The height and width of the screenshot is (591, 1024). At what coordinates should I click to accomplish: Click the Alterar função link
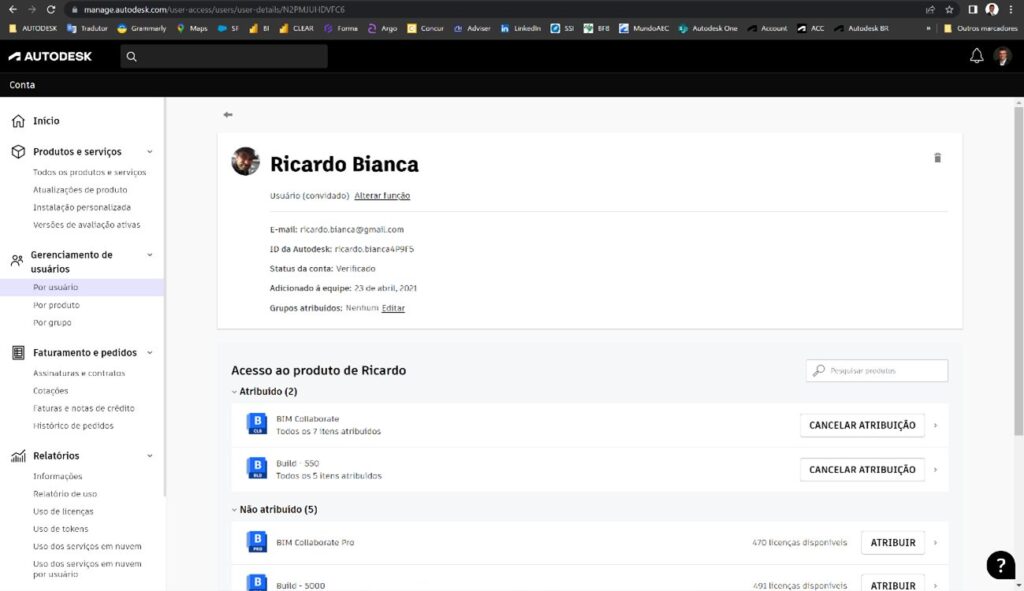tap(382, 196)
